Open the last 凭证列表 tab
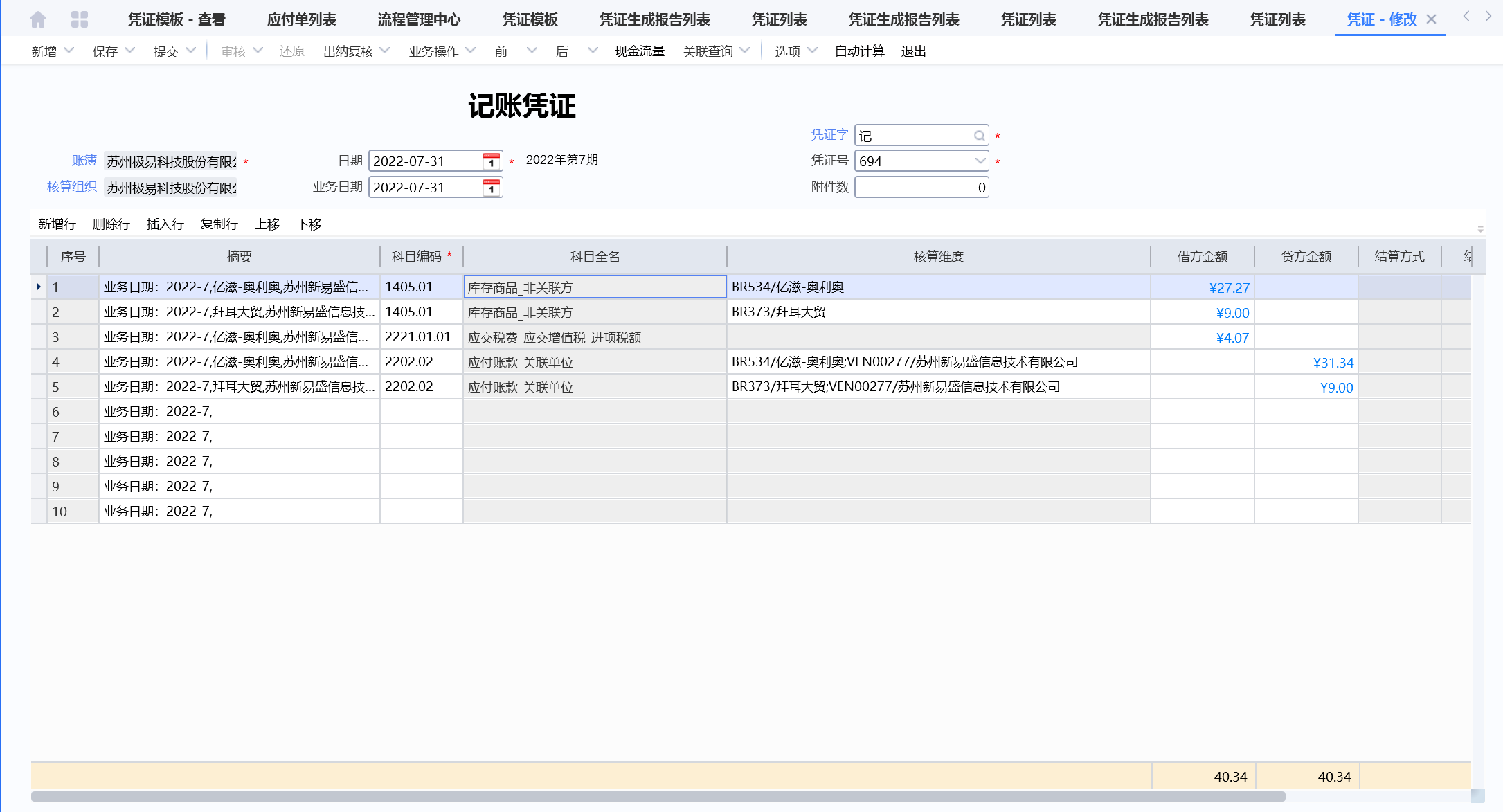This screenshot has height=812, width=1503. click(x=1278, y=19)
